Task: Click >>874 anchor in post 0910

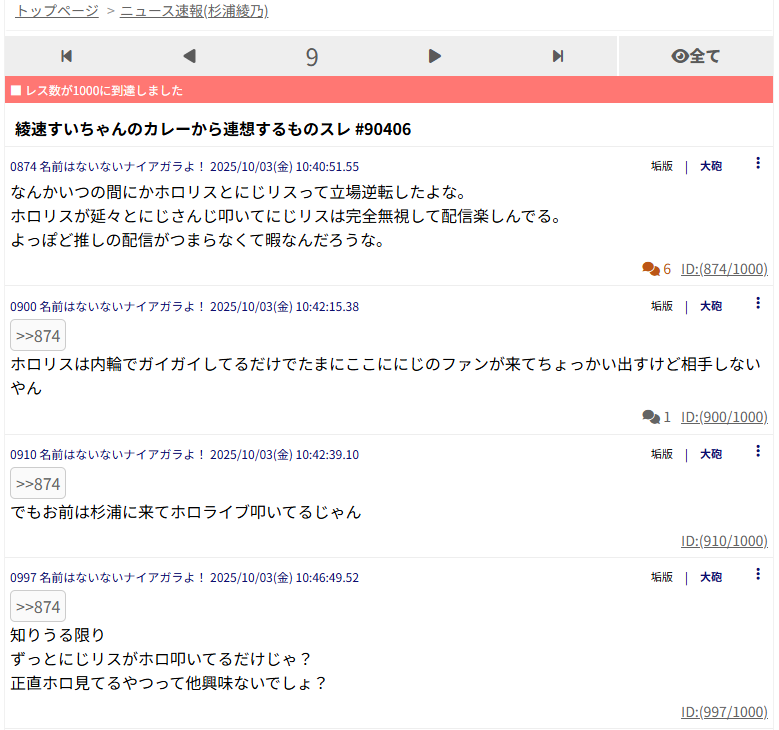Action: [x=38, y=484]
